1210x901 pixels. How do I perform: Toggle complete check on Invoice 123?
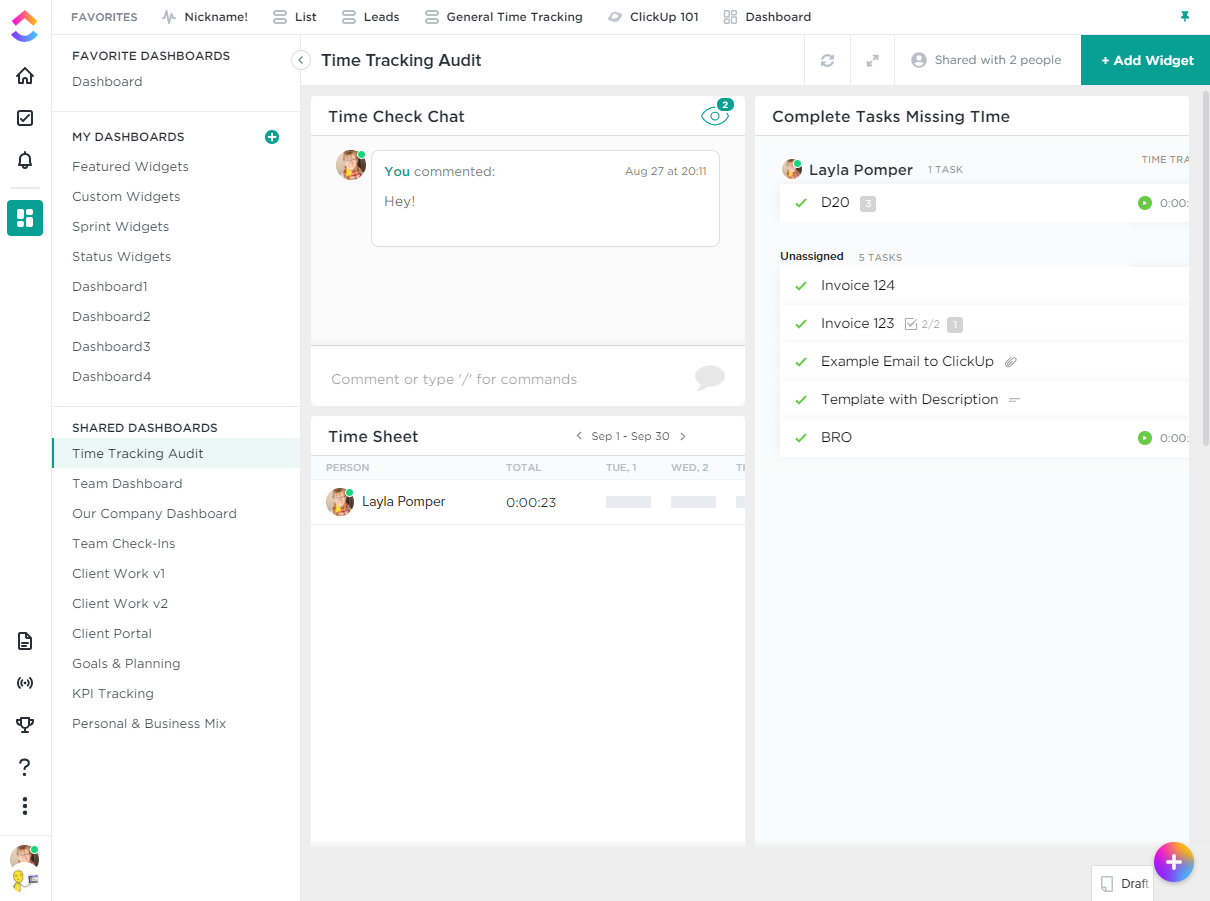pos(800,324)
